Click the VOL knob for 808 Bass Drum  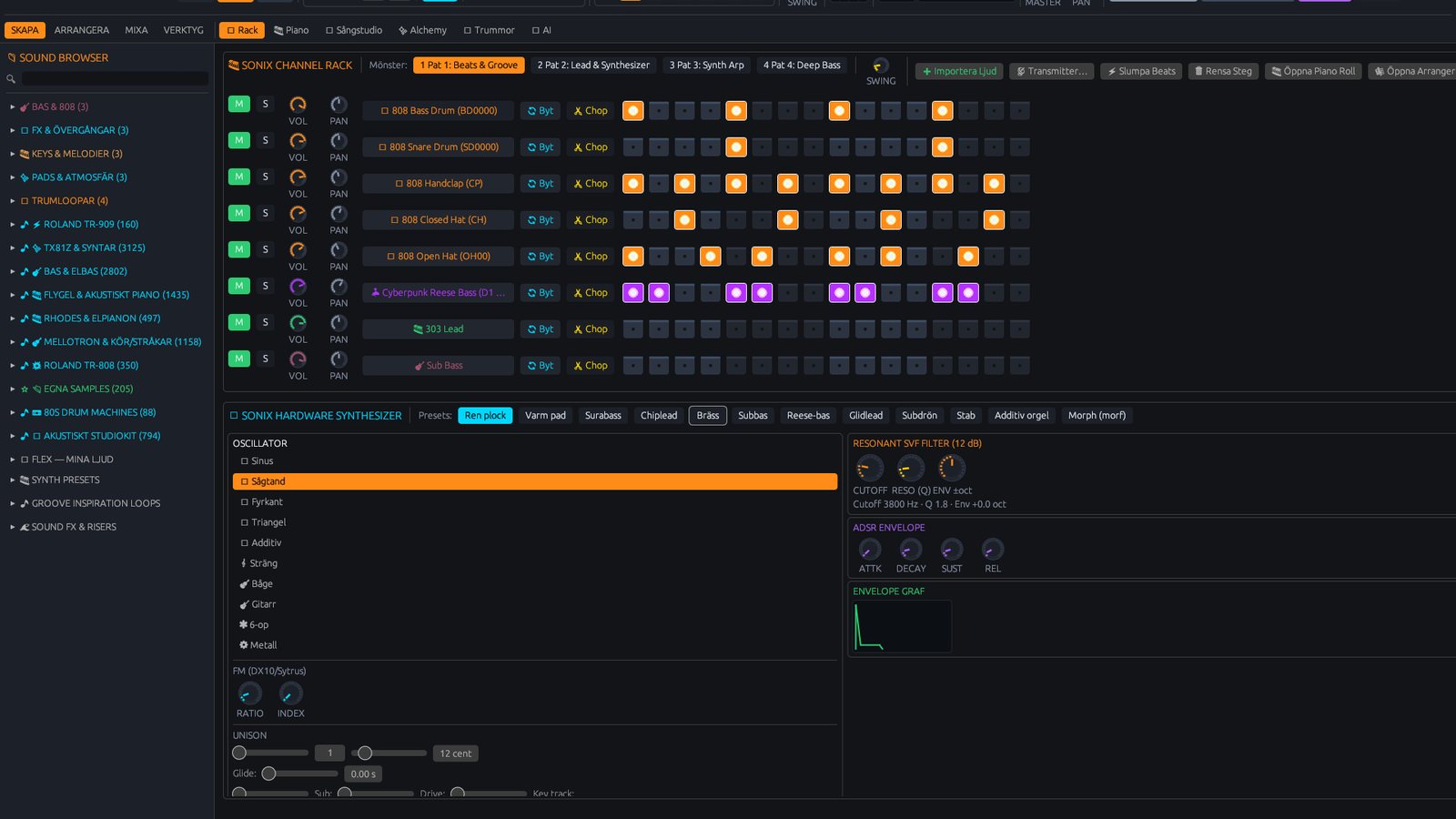click(x=298, y=105)
